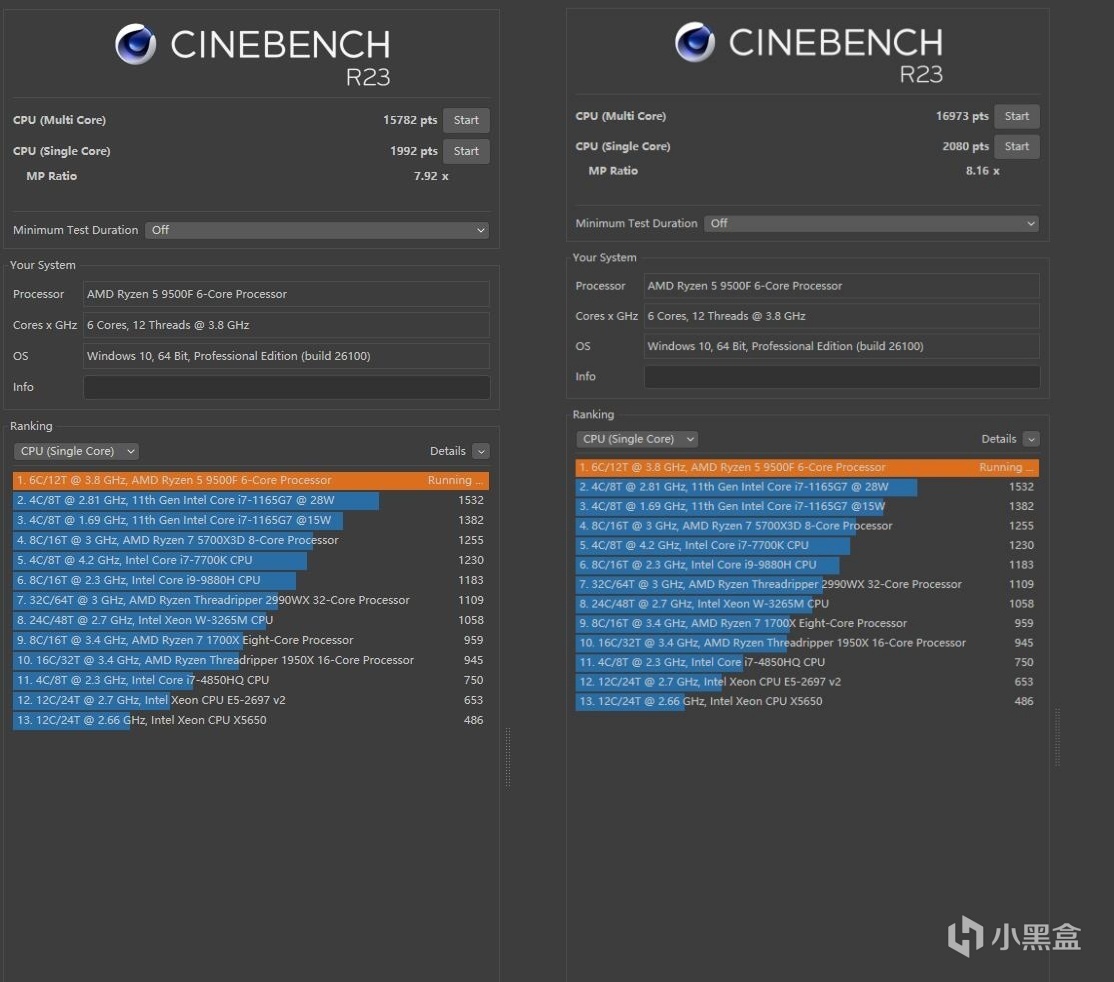The image size is (1114, 982).
Task: Select i7-1165G7 @ 28W row, right window
Action: click(x=807, y=487)
